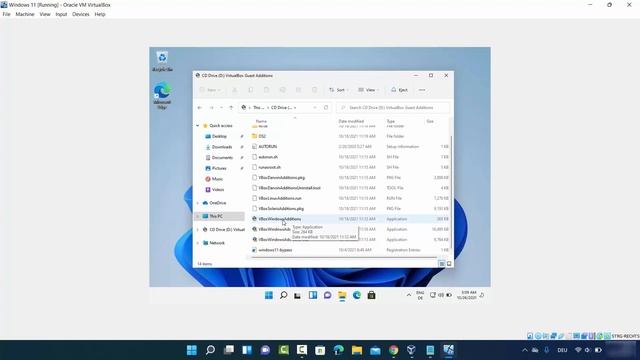The width and height of the screenshot is (640, 360).
Task: Switch to details view icon in status bar
Action: click(442, 264)
